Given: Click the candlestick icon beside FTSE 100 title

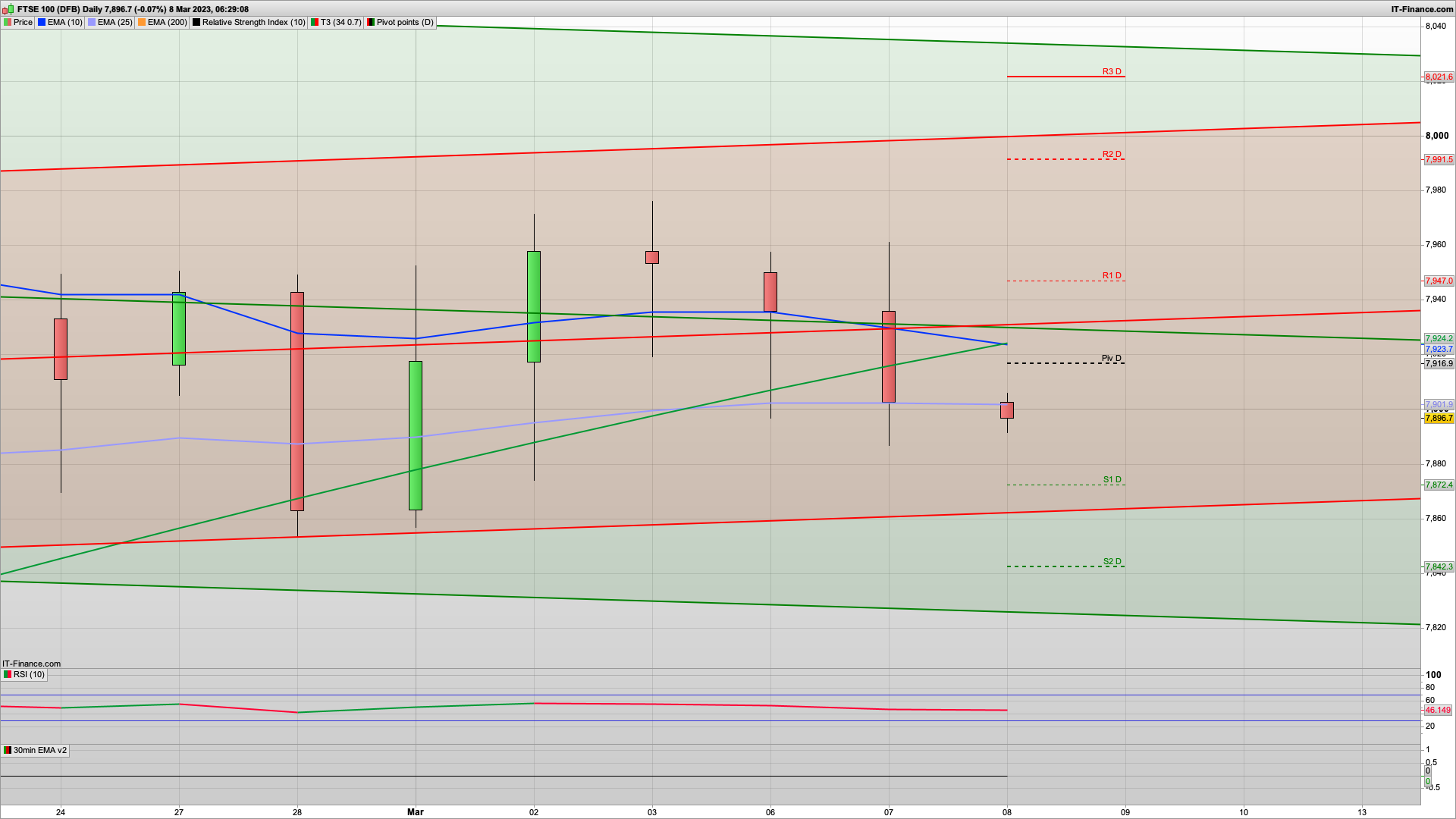Looking at the screenshot, I should 8,9.
